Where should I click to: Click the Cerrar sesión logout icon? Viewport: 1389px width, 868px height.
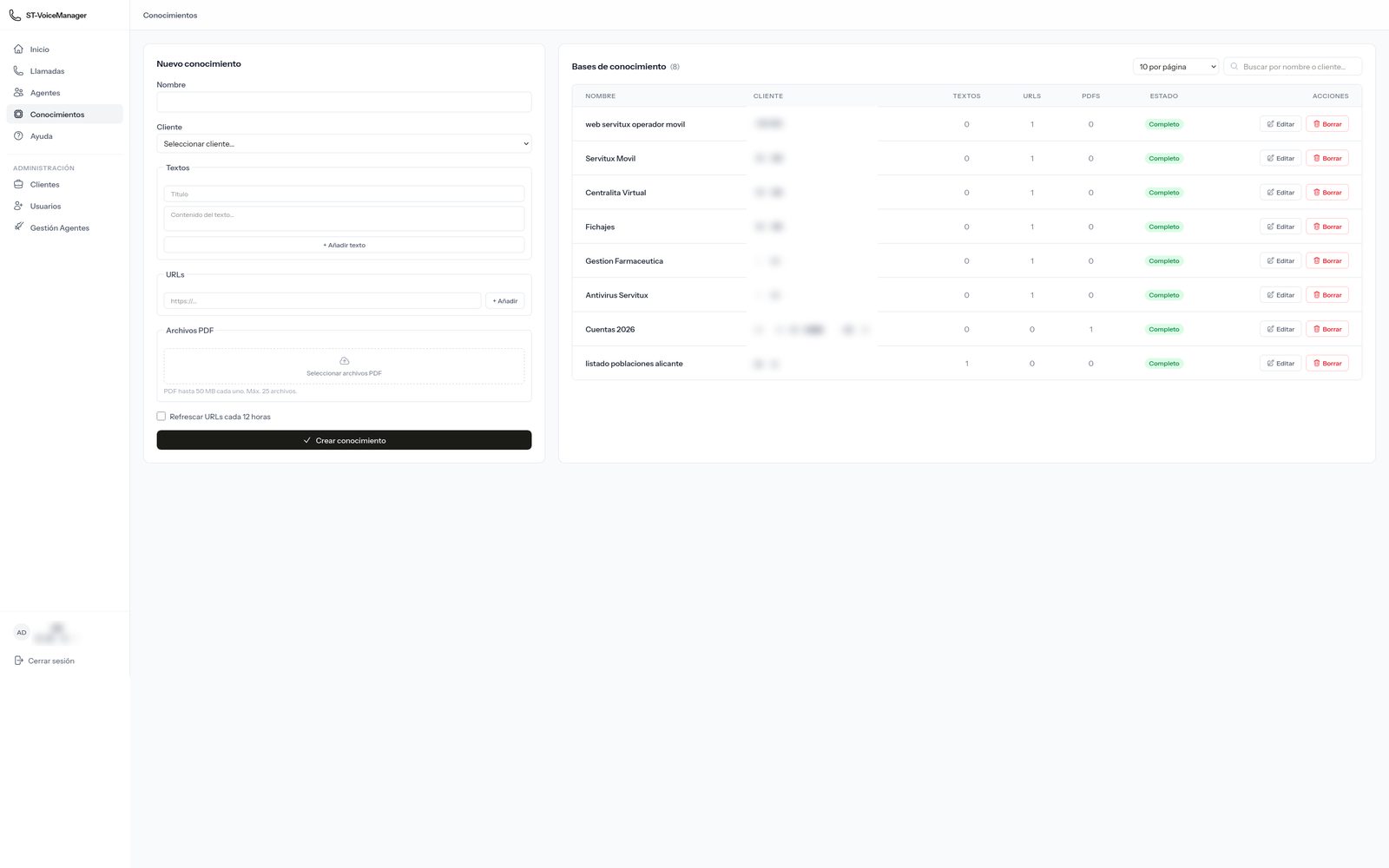click(x=18, y=661)
